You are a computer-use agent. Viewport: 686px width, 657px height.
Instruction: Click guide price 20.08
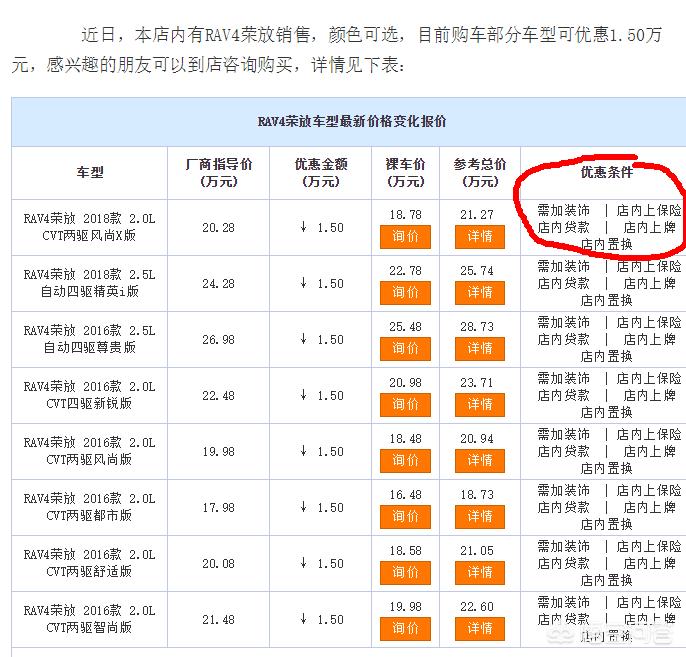coord(218,564)
